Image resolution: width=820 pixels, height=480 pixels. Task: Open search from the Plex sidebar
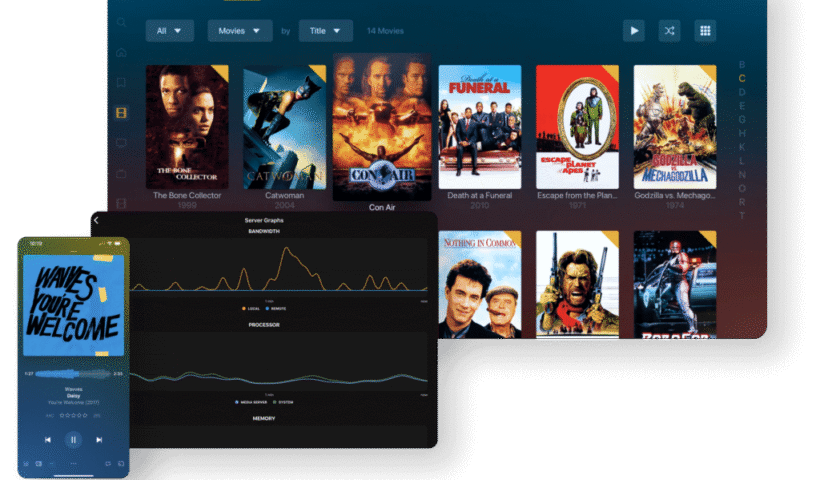121,22
